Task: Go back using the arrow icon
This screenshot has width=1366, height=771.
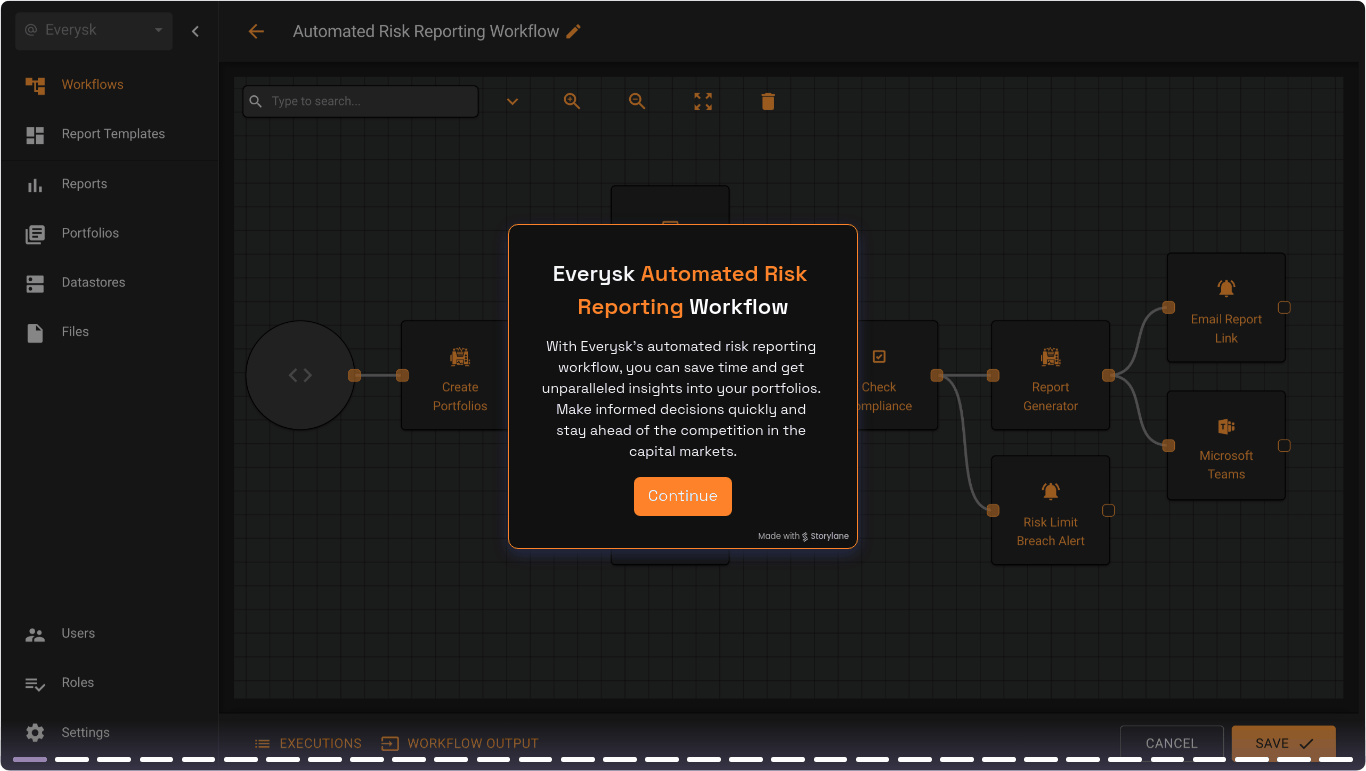Action: point(256,32)
